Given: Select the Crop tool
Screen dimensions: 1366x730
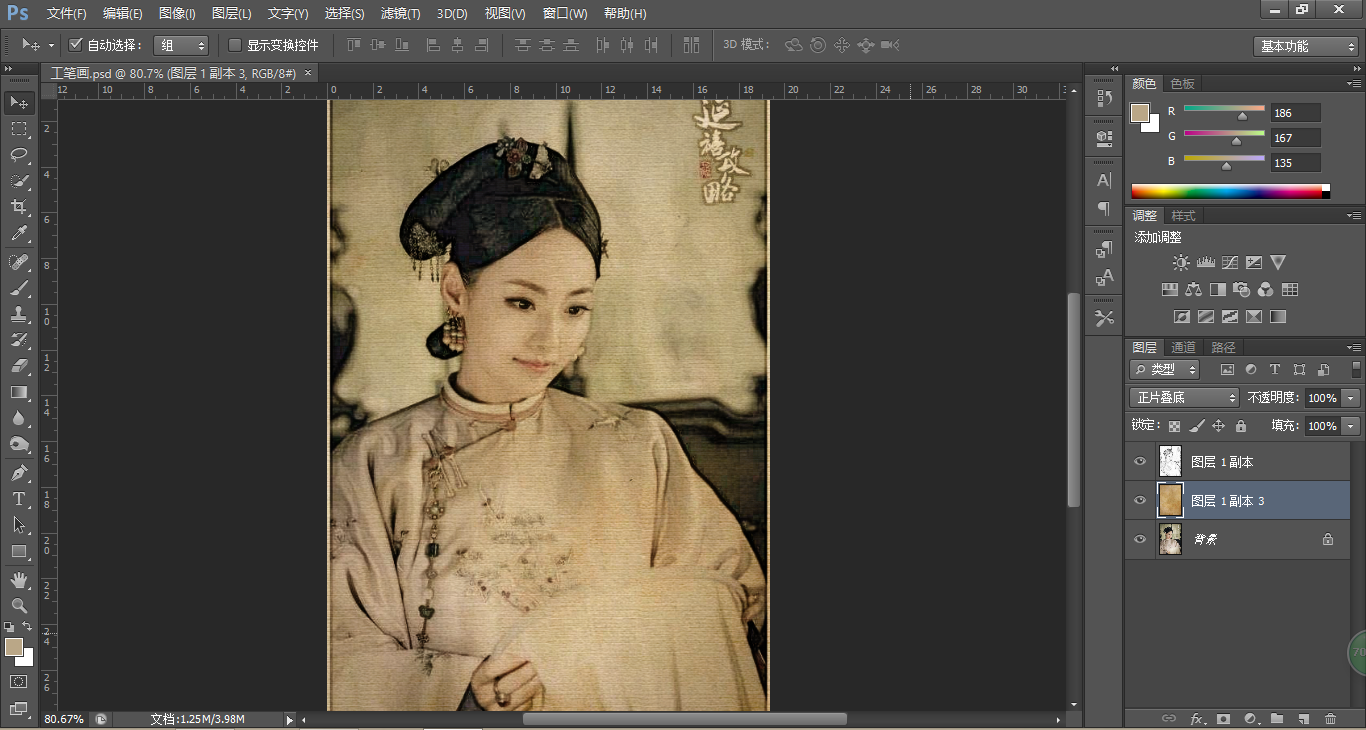Looking at the screenshot, I should pyautogui.click(x=19, y=207).
